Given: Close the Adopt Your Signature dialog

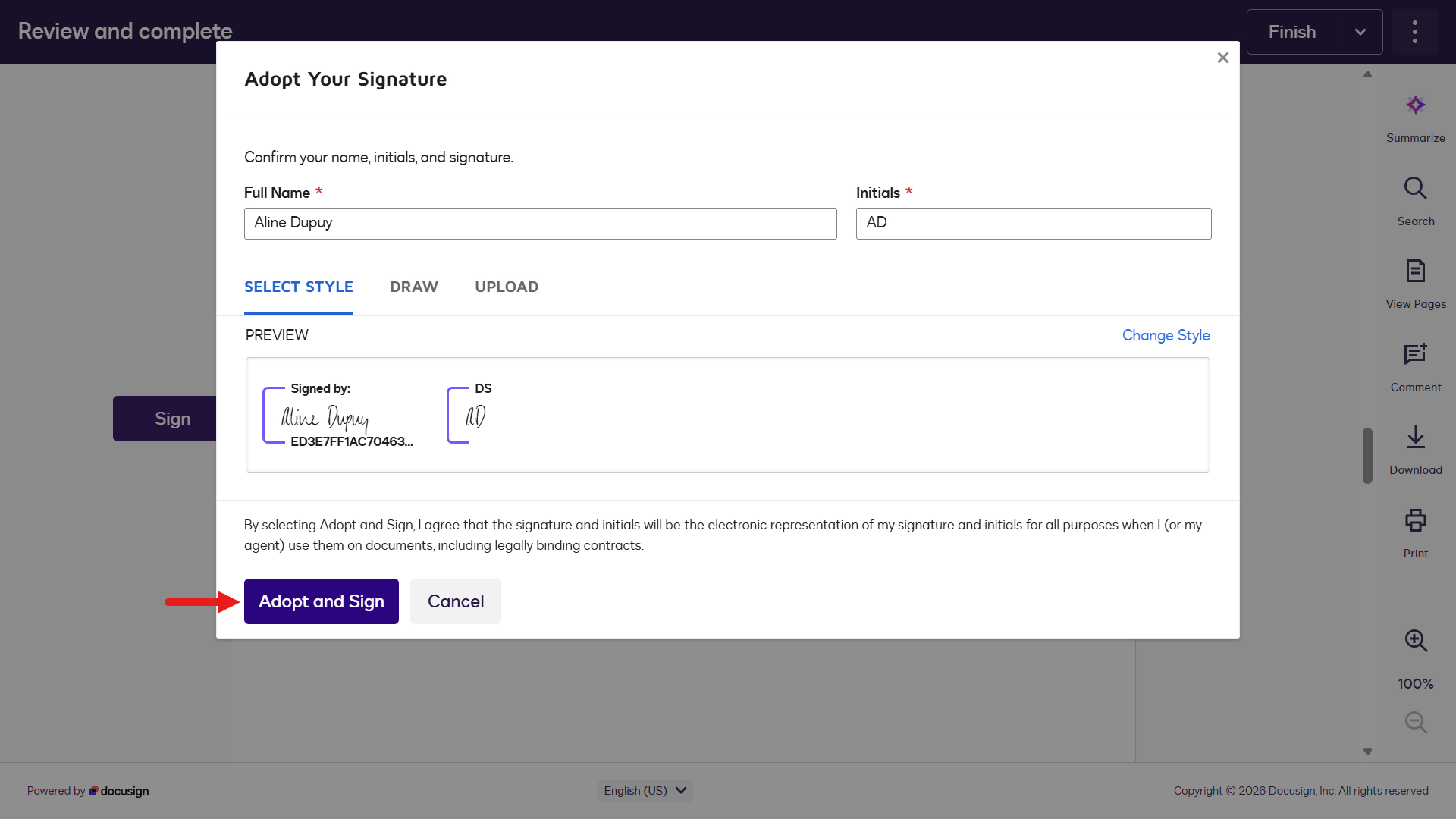Looking at the screenshot, I should coord(1222,58).
